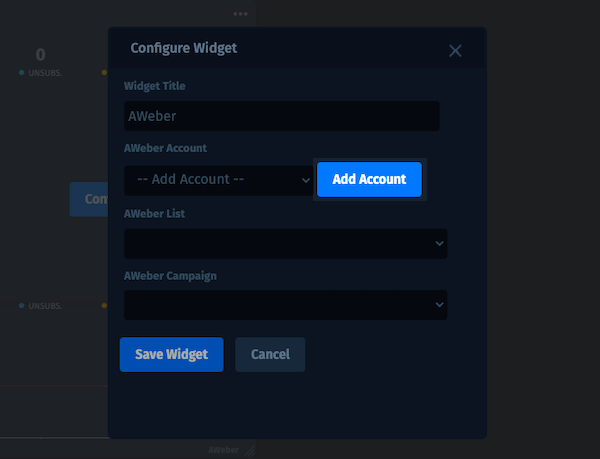Viewport: 600px width, 459px height.
Task: Click the AWeber List label
Action: pyautogui.click(x=154, y=213)
